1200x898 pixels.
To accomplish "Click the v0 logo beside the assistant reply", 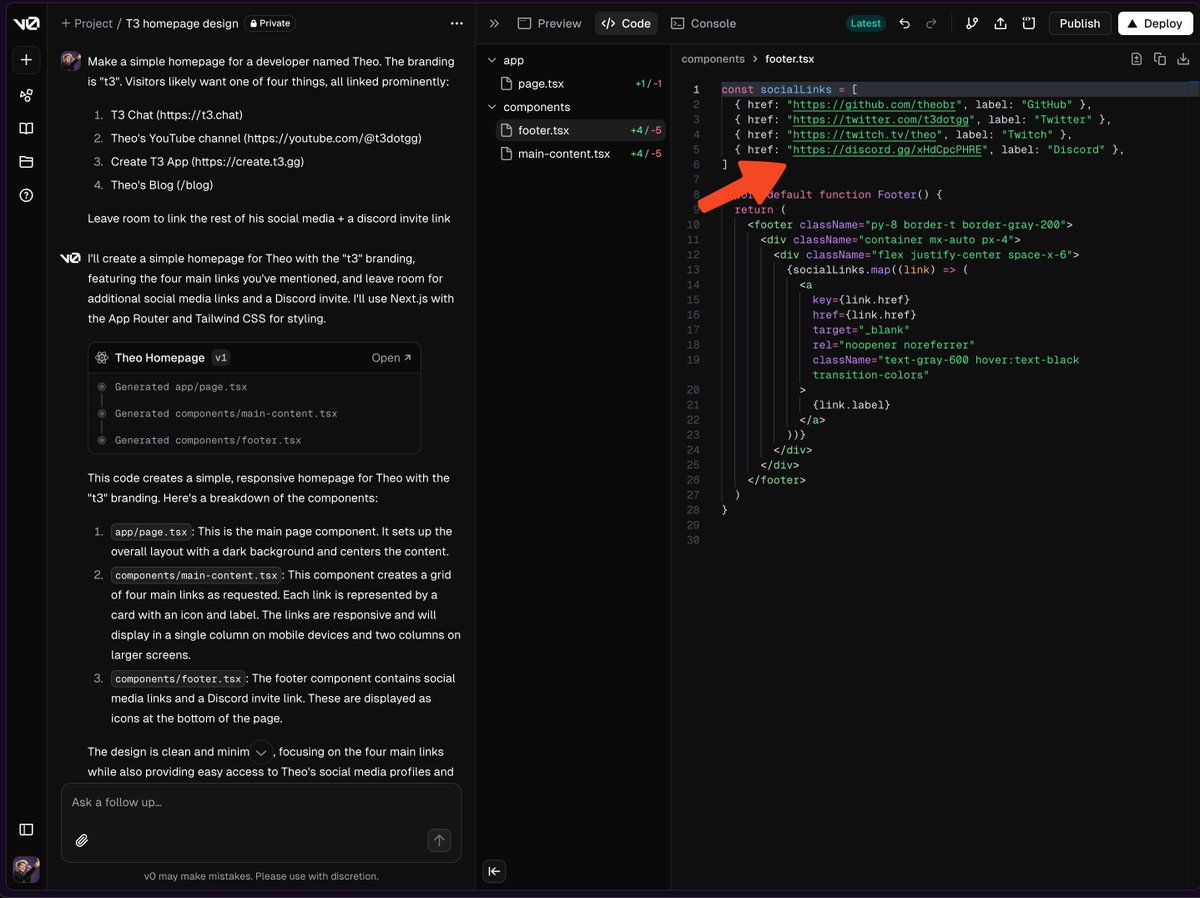I will (70, 258).
